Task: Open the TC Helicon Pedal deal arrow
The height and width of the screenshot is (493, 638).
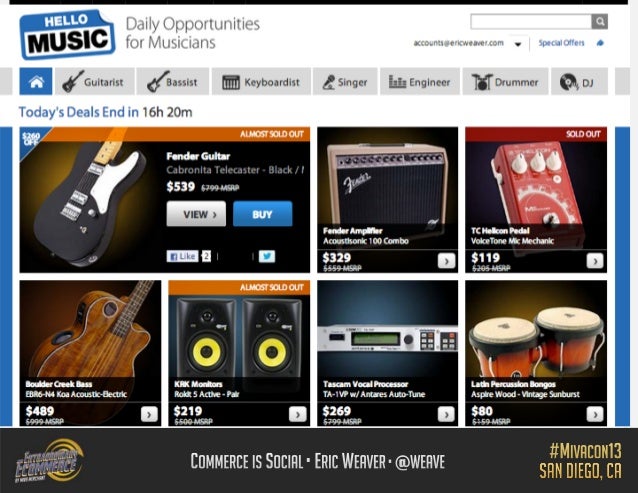Action: pyautogui.click(x=595, y=261)
